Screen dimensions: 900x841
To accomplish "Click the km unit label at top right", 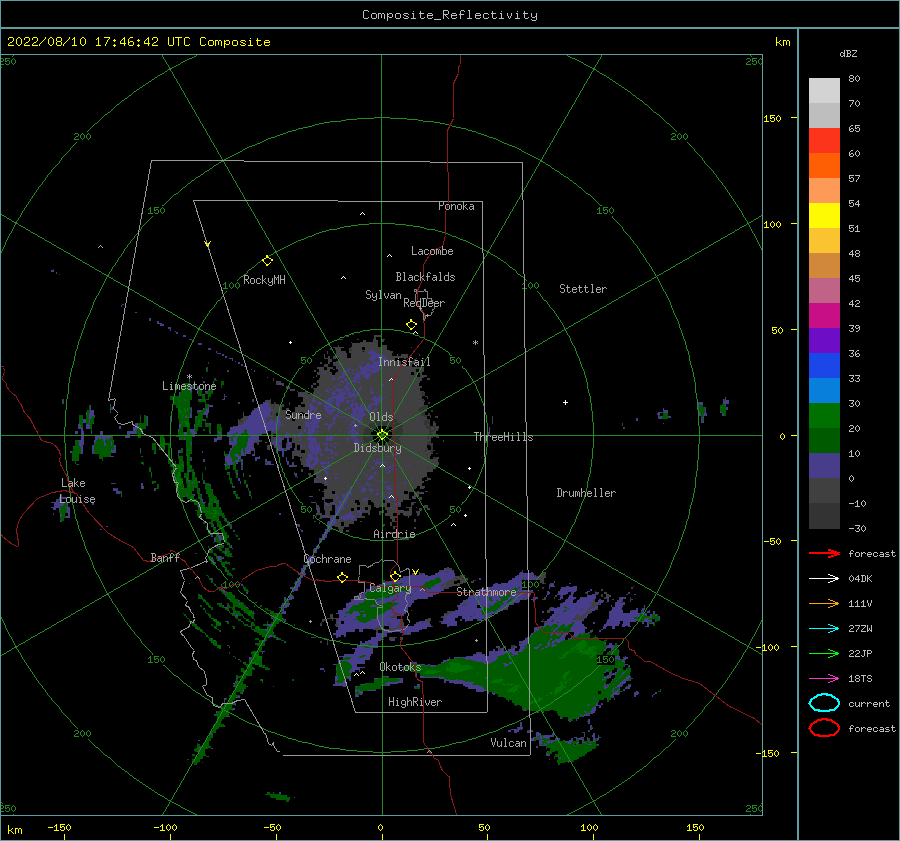I will [782, 42].
